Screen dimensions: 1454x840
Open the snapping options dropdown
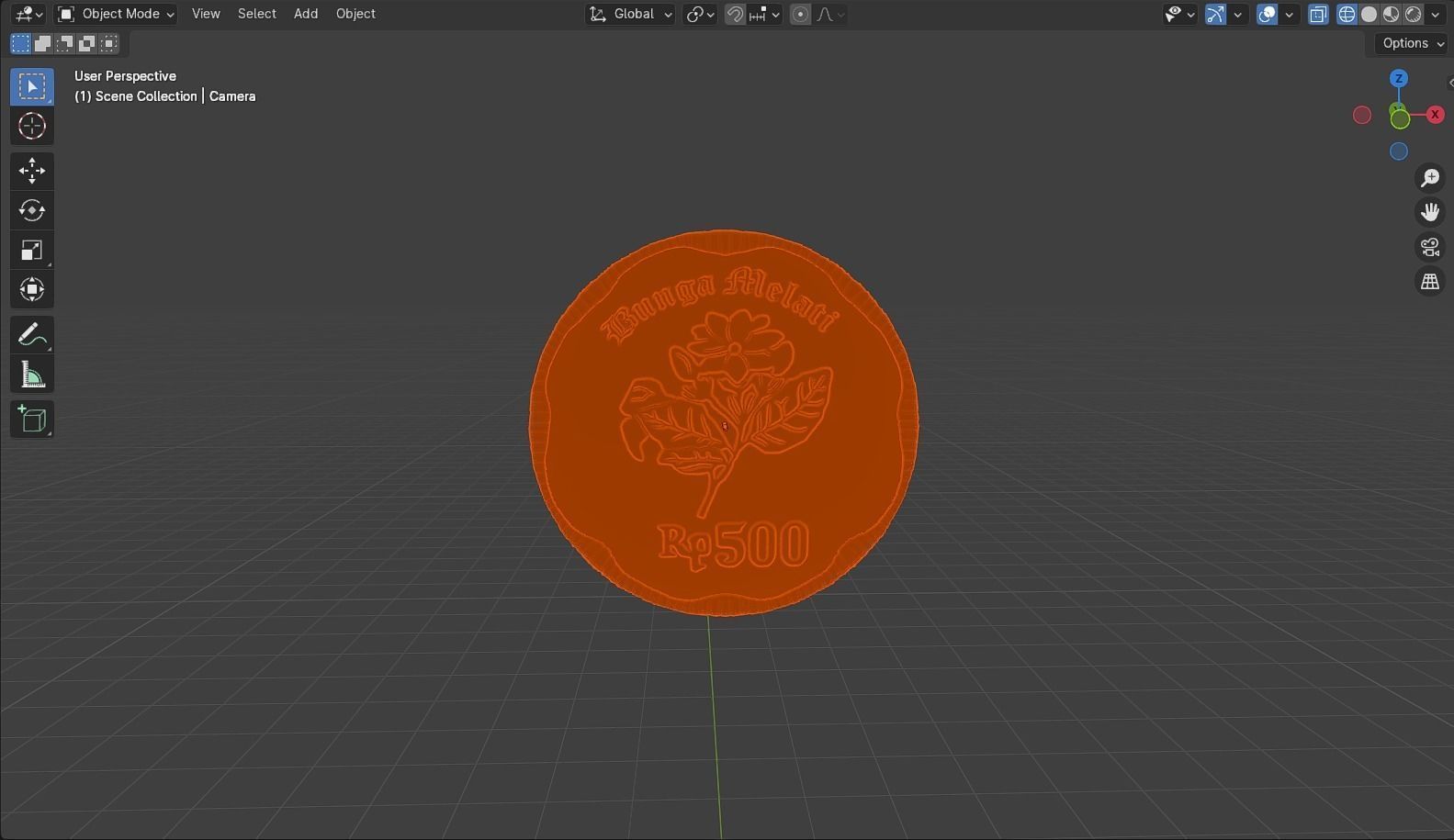pos(764,14)
